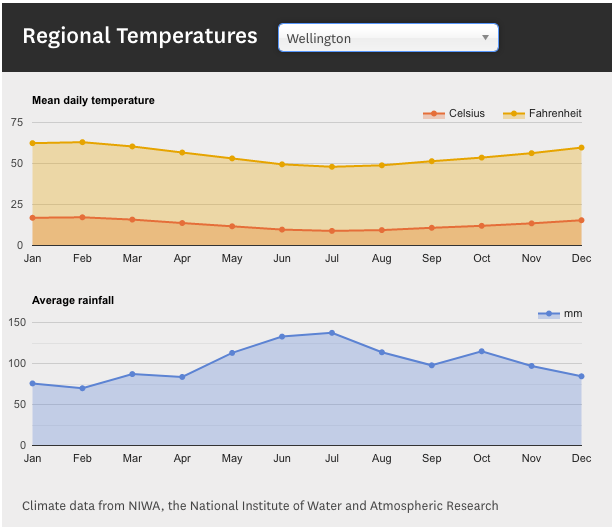
Task: Click the Regional Temperatures heading
Action: point(140,36)
